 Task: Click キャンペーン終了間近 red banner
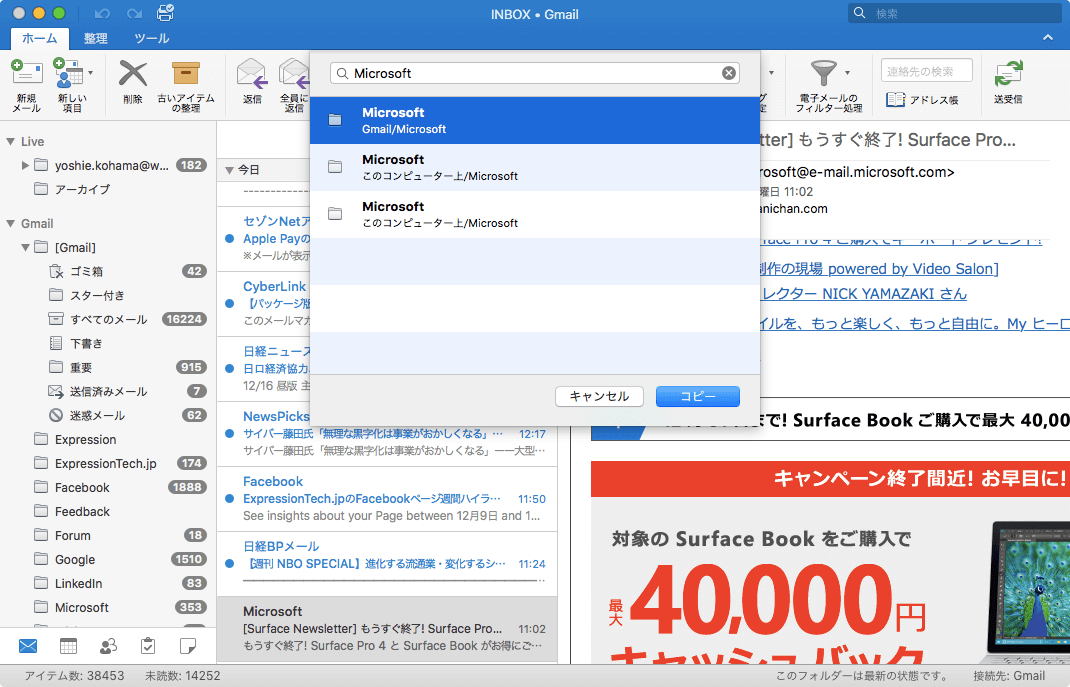click(x=830, y=478)
